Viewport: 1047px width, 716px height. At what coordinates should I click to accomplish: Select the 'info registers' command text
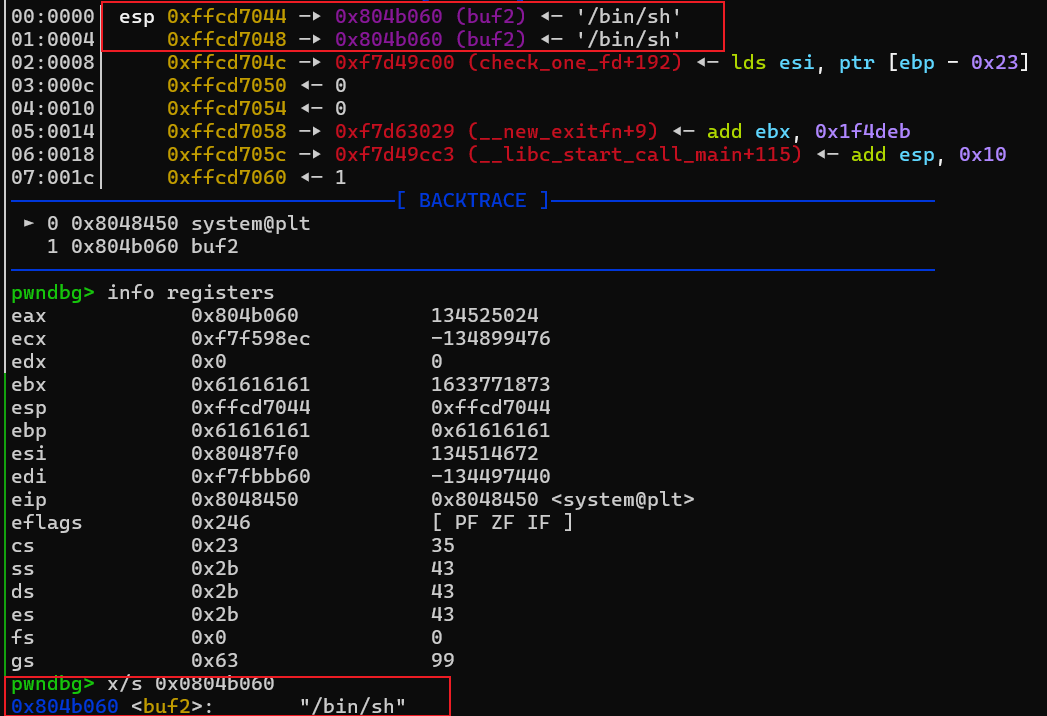(190, 293)
